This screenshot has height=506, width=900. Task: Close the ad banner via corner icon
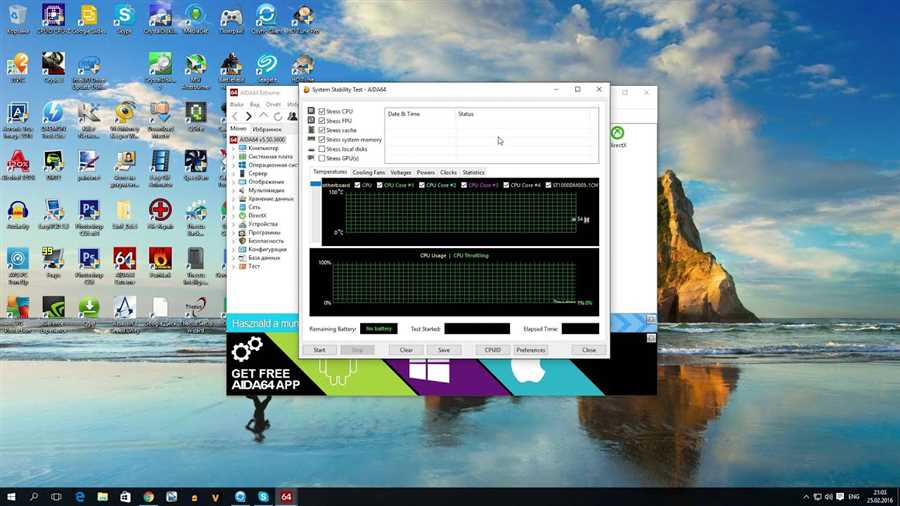[x=651, y=338]
